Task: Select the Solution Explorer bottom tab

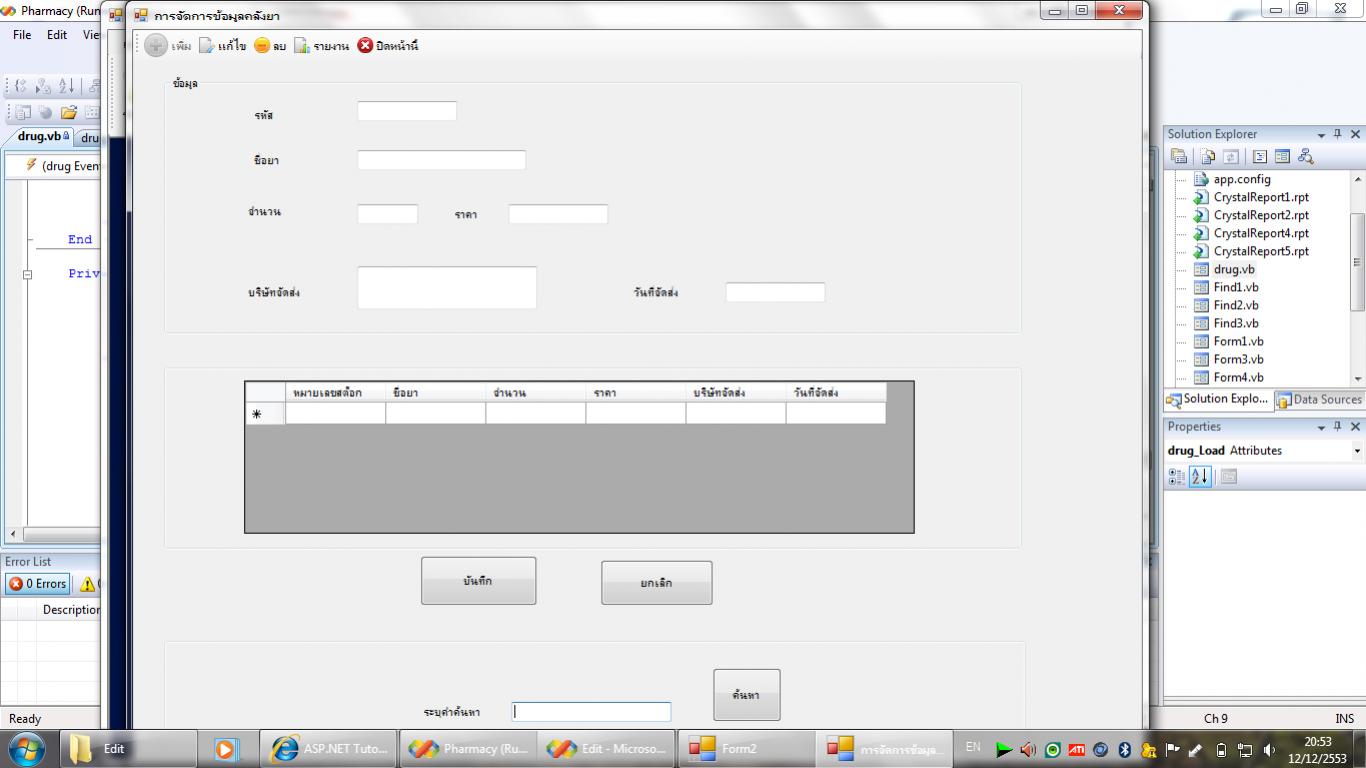Action: pos(1217,399)
